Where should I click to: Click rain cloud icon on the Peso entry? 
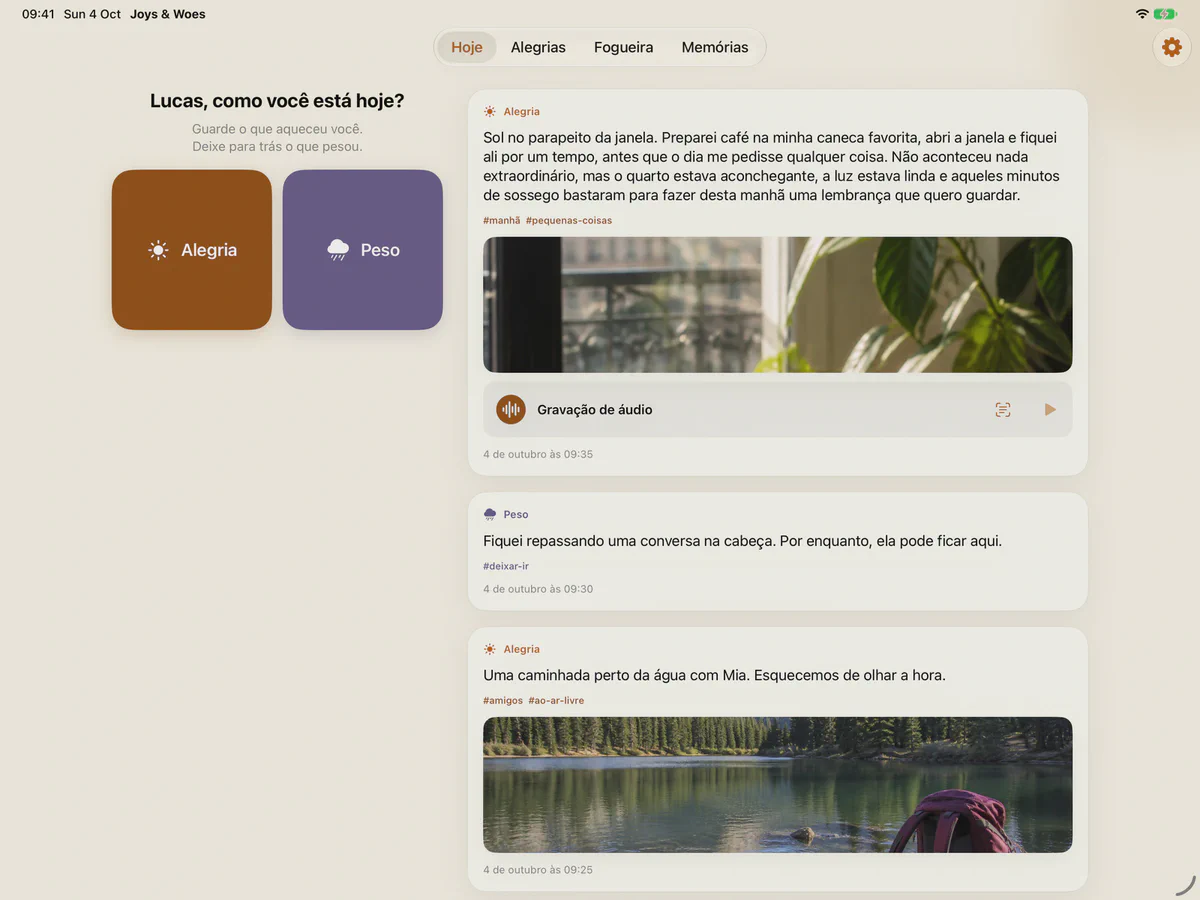[490, 514]
